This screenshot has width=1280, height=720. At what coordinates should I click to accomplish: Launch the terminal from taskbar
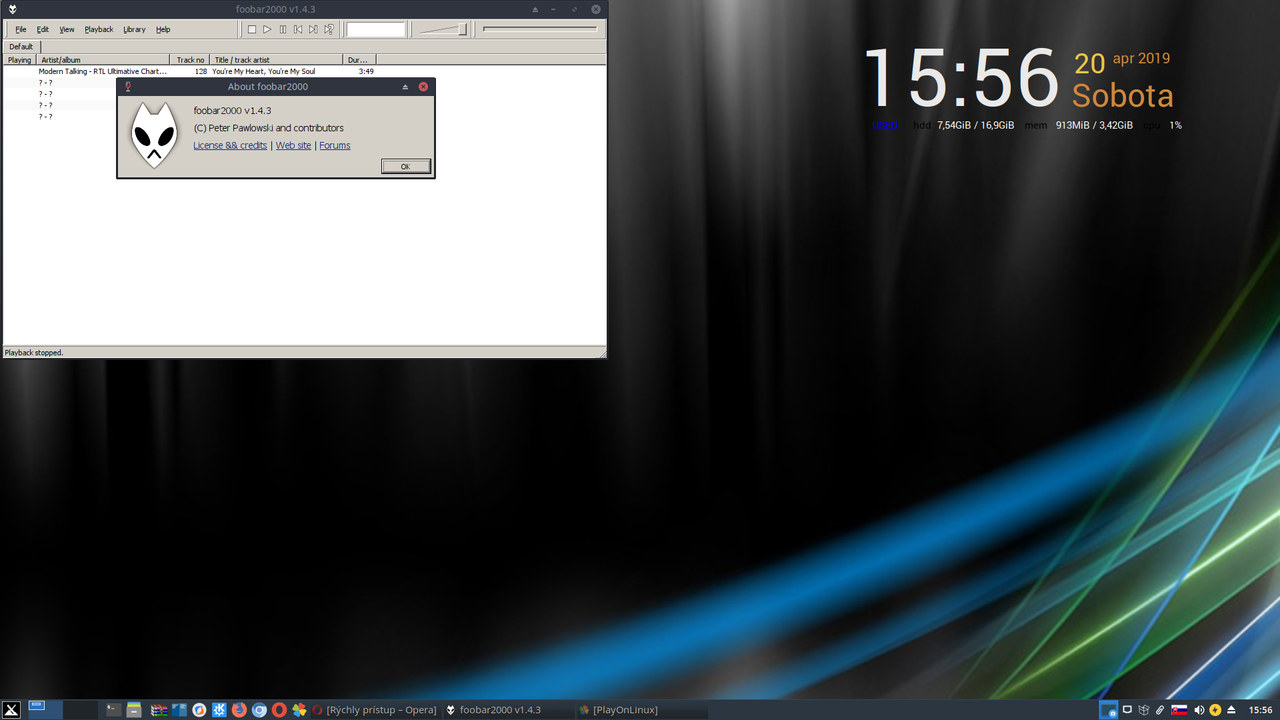click(114, 710)
